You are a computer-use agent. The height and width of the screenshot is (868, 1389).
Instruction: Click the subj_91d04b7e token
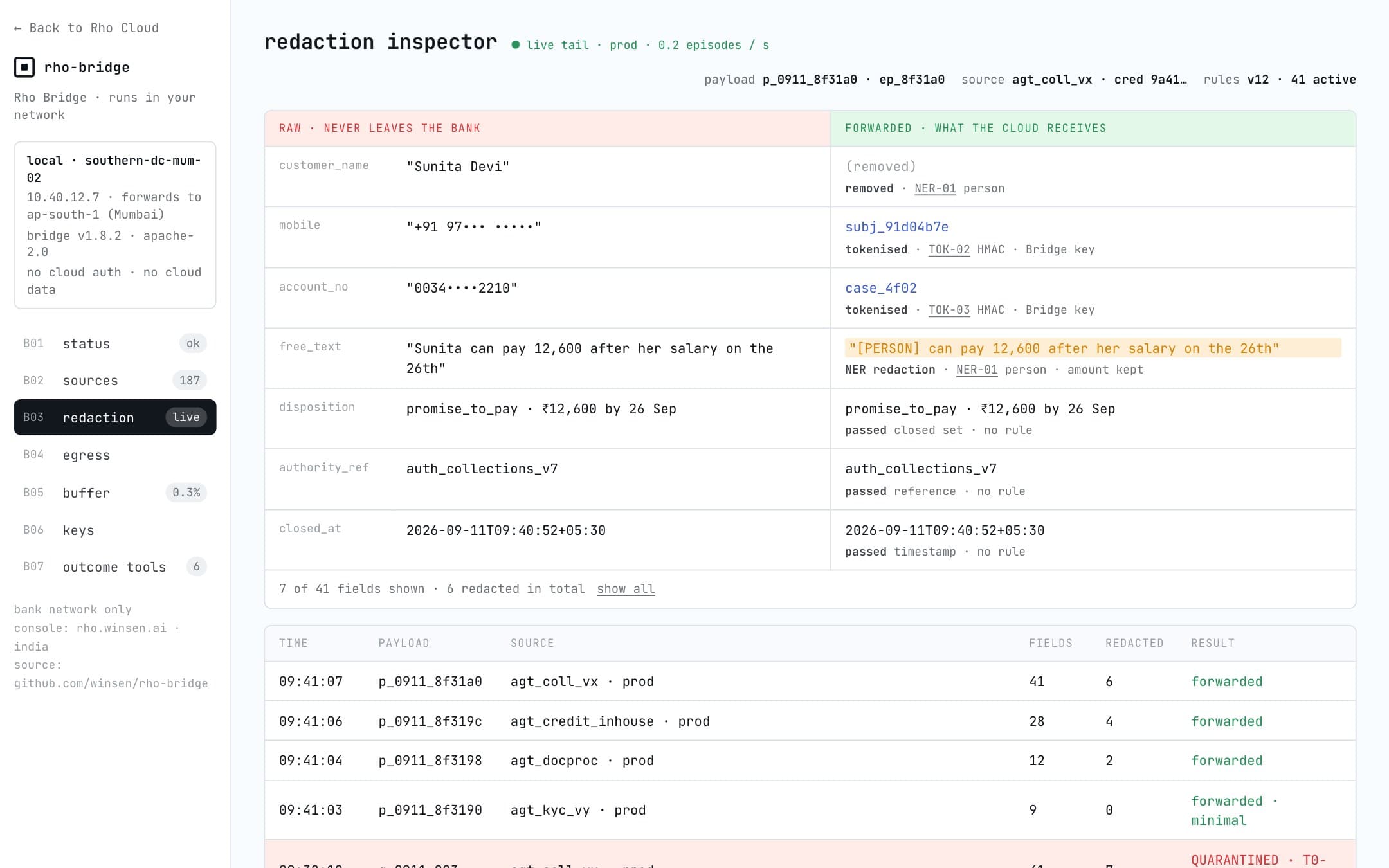(896, 227)
